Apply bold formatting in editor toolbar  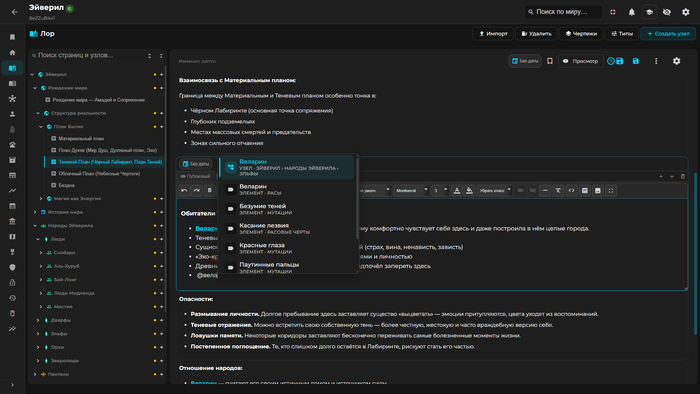[210, 191]
